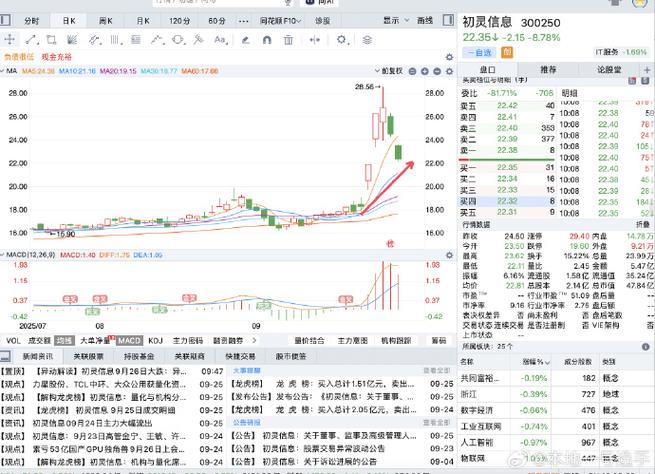655x474 pixels.
Task: Open MA indicator settings gear
Action: pos(449,71)
